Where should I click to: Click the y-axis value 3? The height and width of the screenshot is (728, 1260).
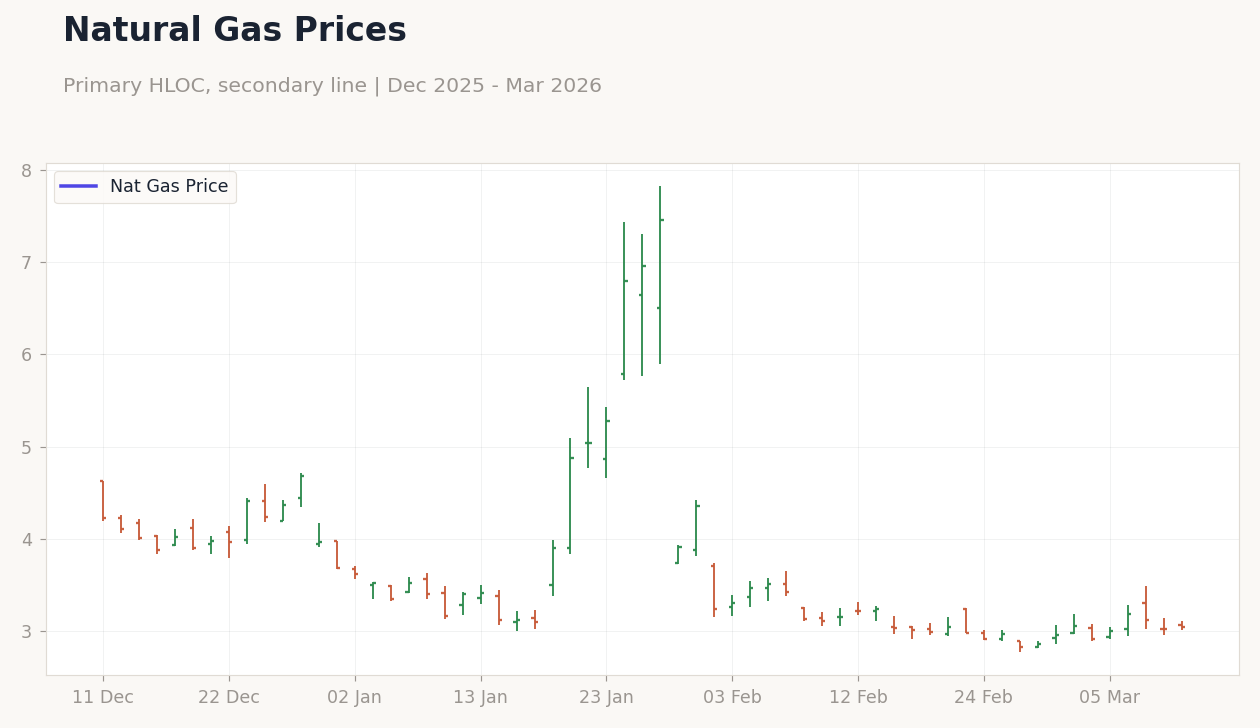(27, 632)
